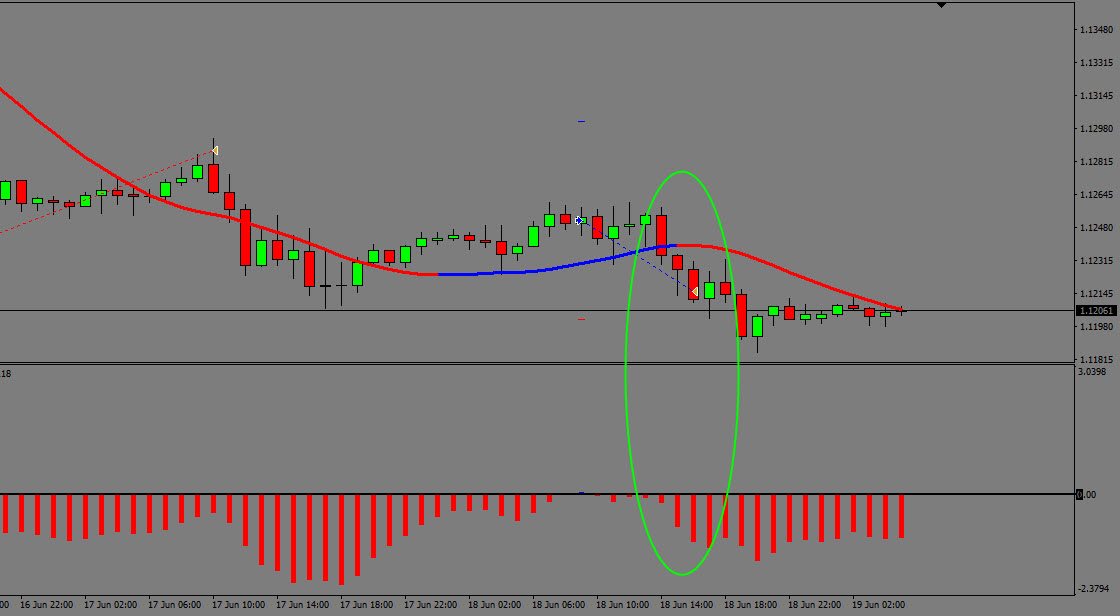This screenshot has height=616, width=1120.
Task: Click the 19 Jun 02:00 time label
Action: (880, 605)
